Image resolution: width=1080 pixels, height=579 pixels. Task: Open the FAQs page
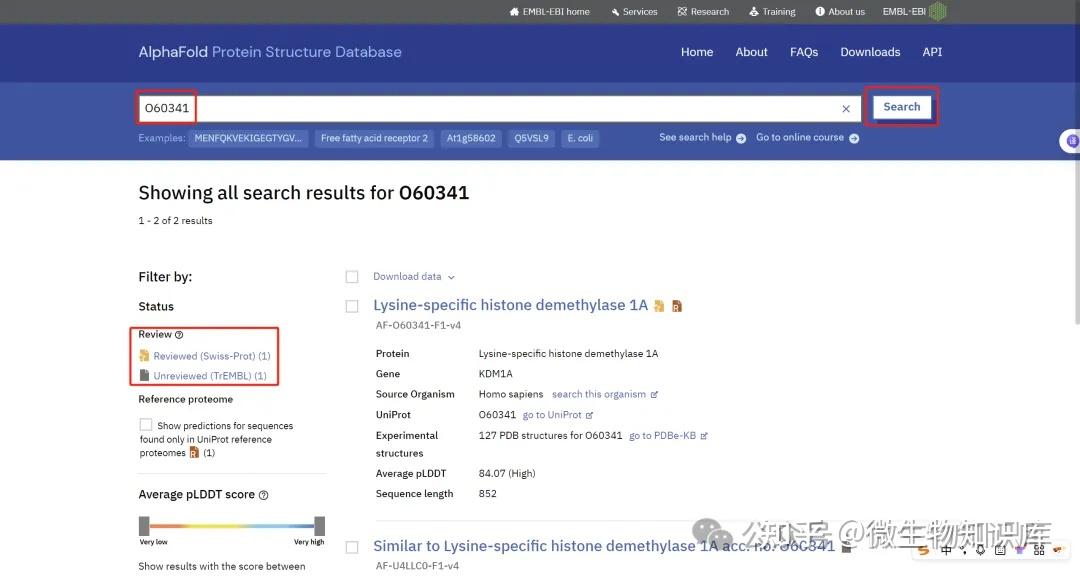click(804, 52)
